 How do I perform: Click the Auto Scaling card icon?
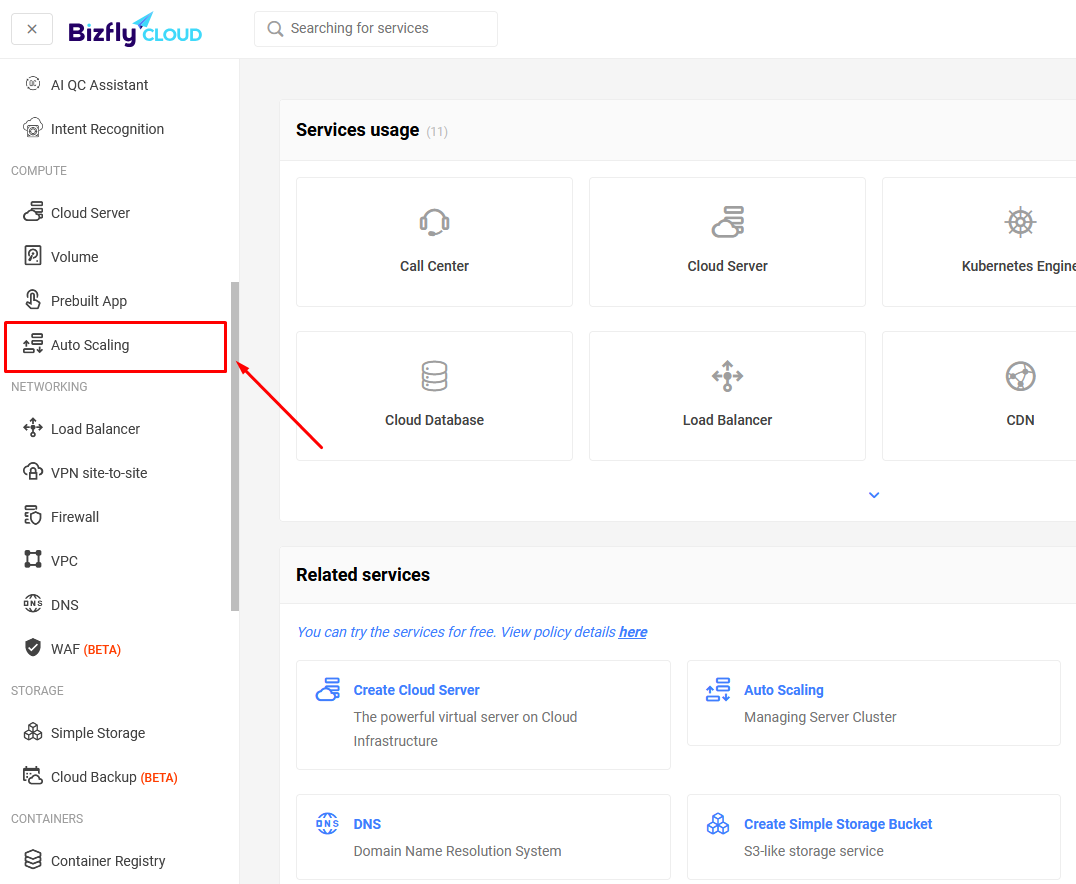(718, 689)
